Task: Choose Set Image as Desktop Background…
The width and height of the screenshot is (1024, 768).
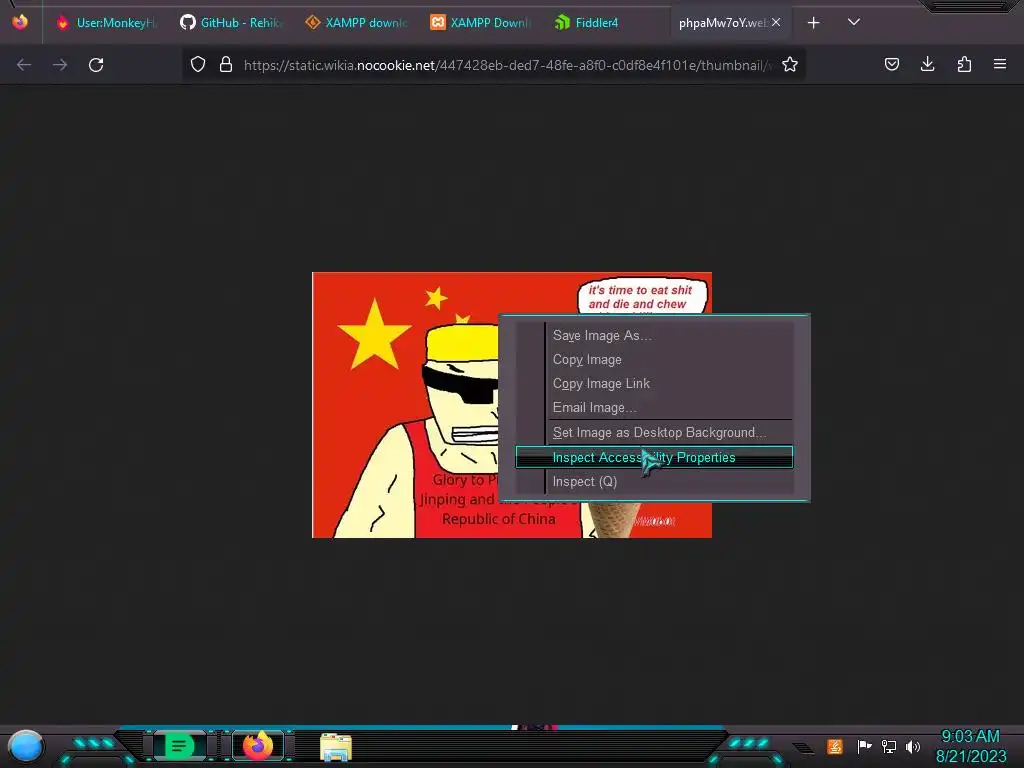Action: [654, 432]
